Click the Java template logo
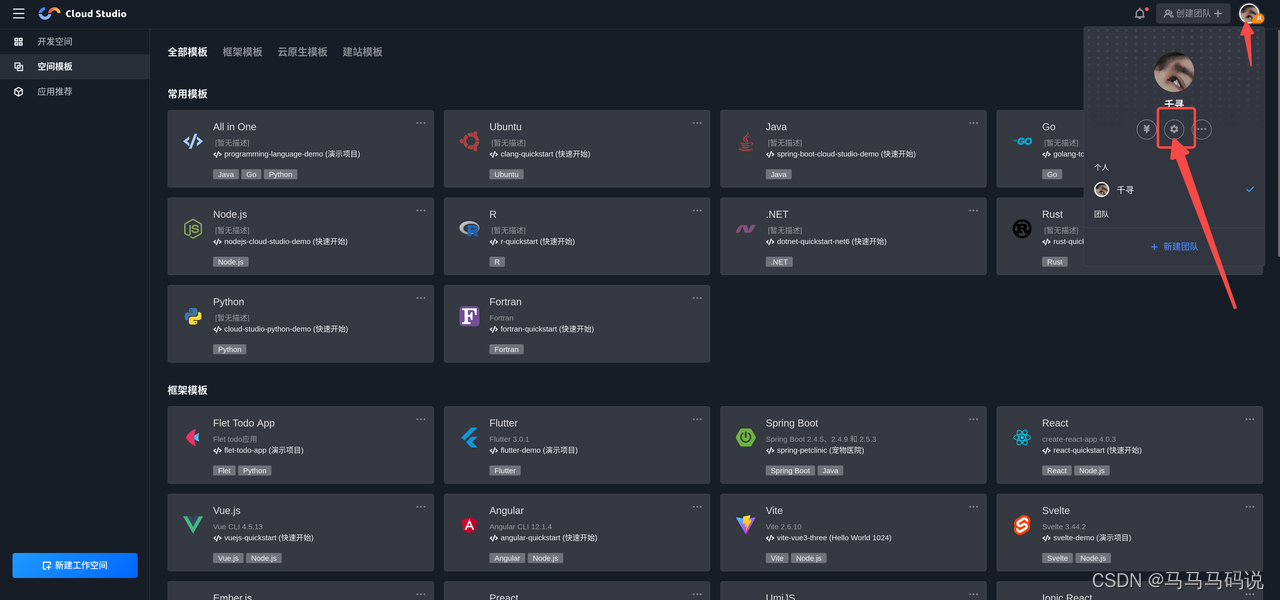The width and height of the screenshot is (1280, 600). (745, 141)
